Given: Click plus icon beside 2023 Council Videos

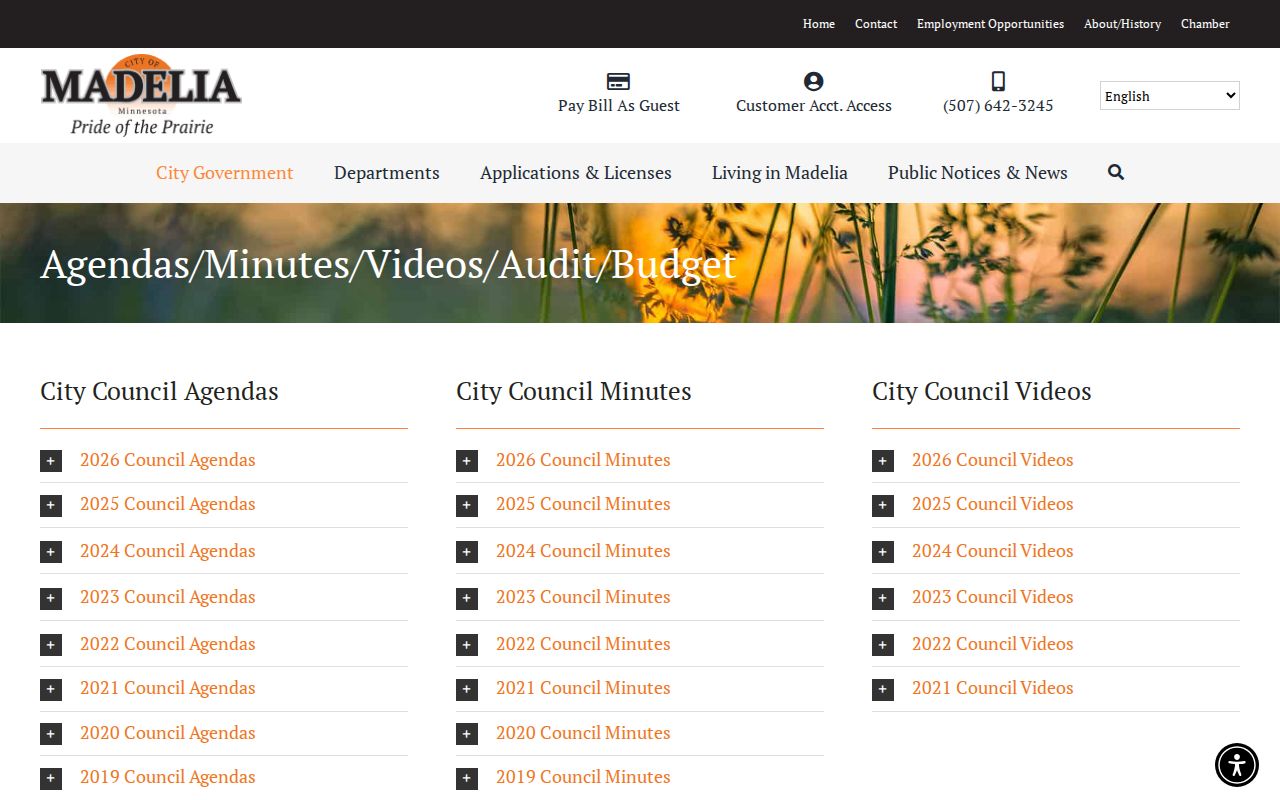Looking at the screenshot, I should [x=883, y=598].
